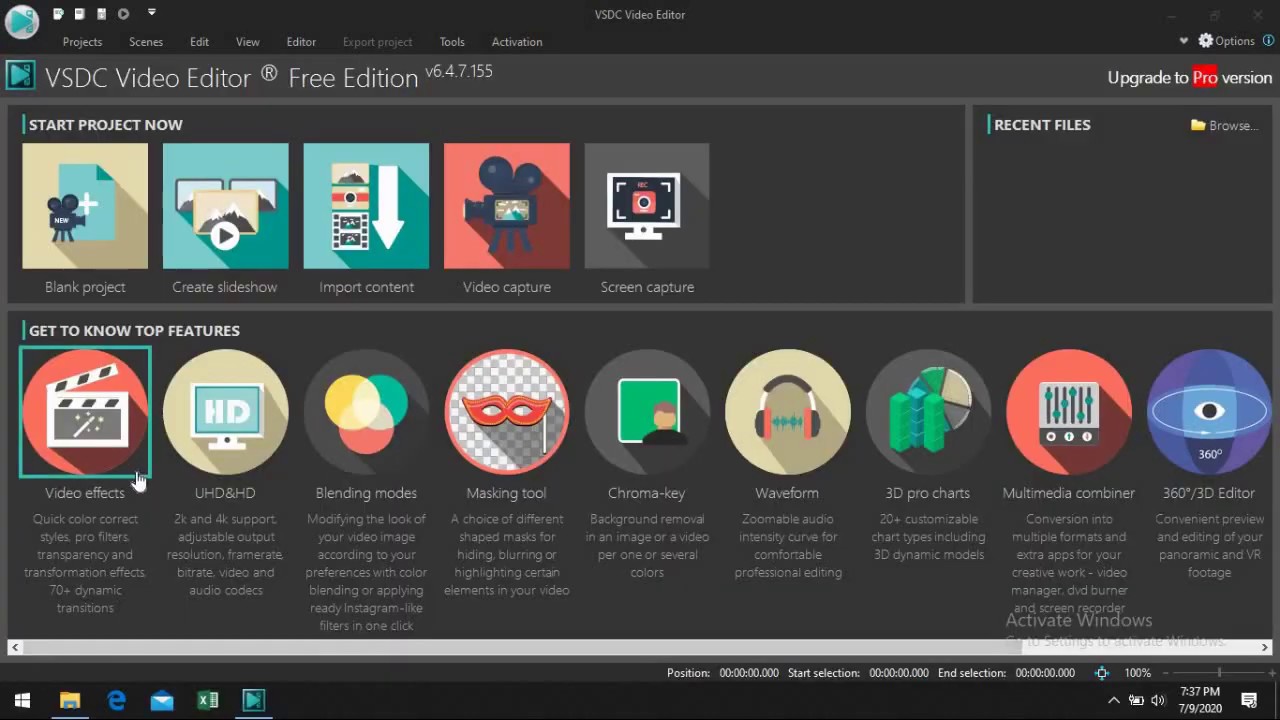1280x720 pixels.
Task: Click the features scrollbar right arrow
Action: click(x=1265, y=648)
